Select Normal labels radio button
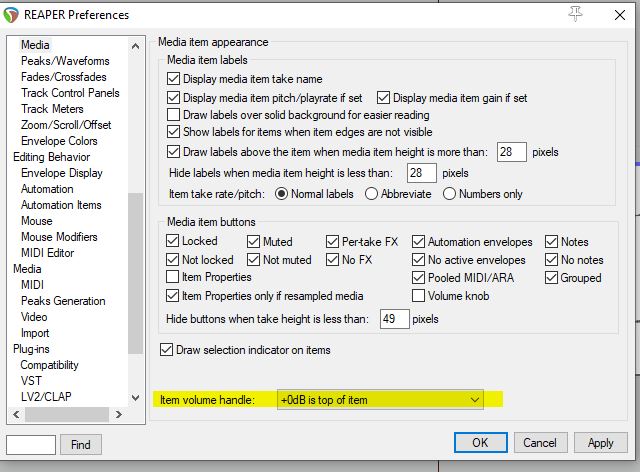The height and width of the screenshot is (472, 640). pos(281,194)
